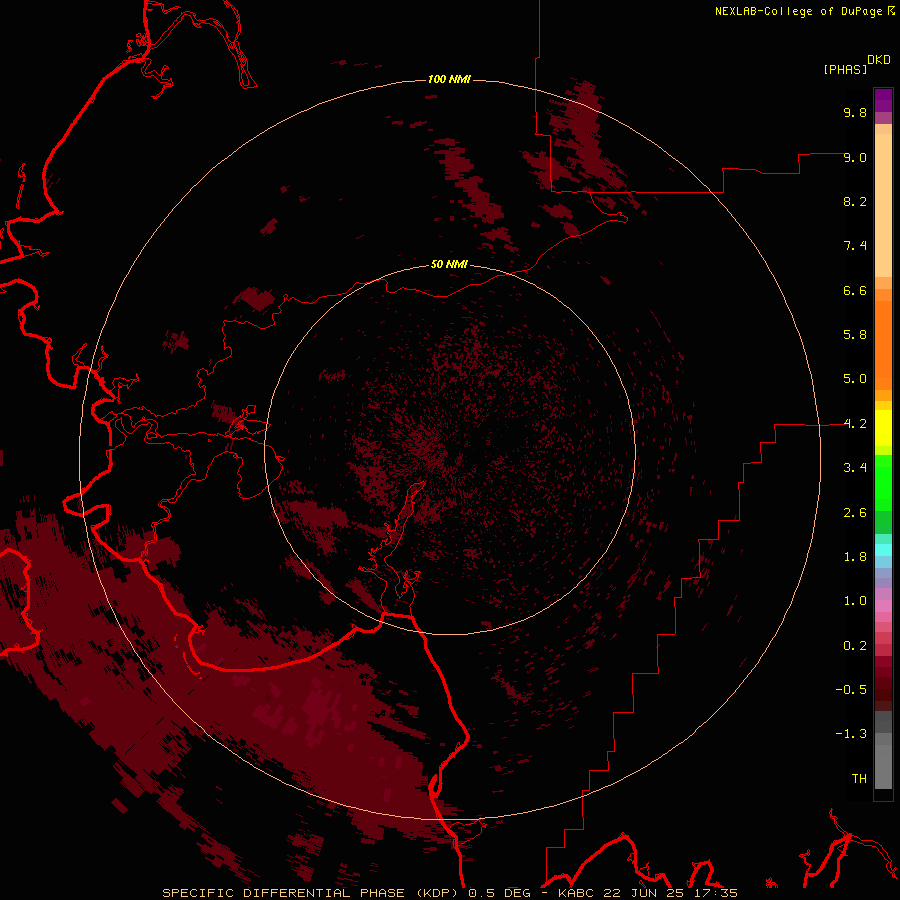
Task: Click the 7.4 scale value
Action: (855, 246)
